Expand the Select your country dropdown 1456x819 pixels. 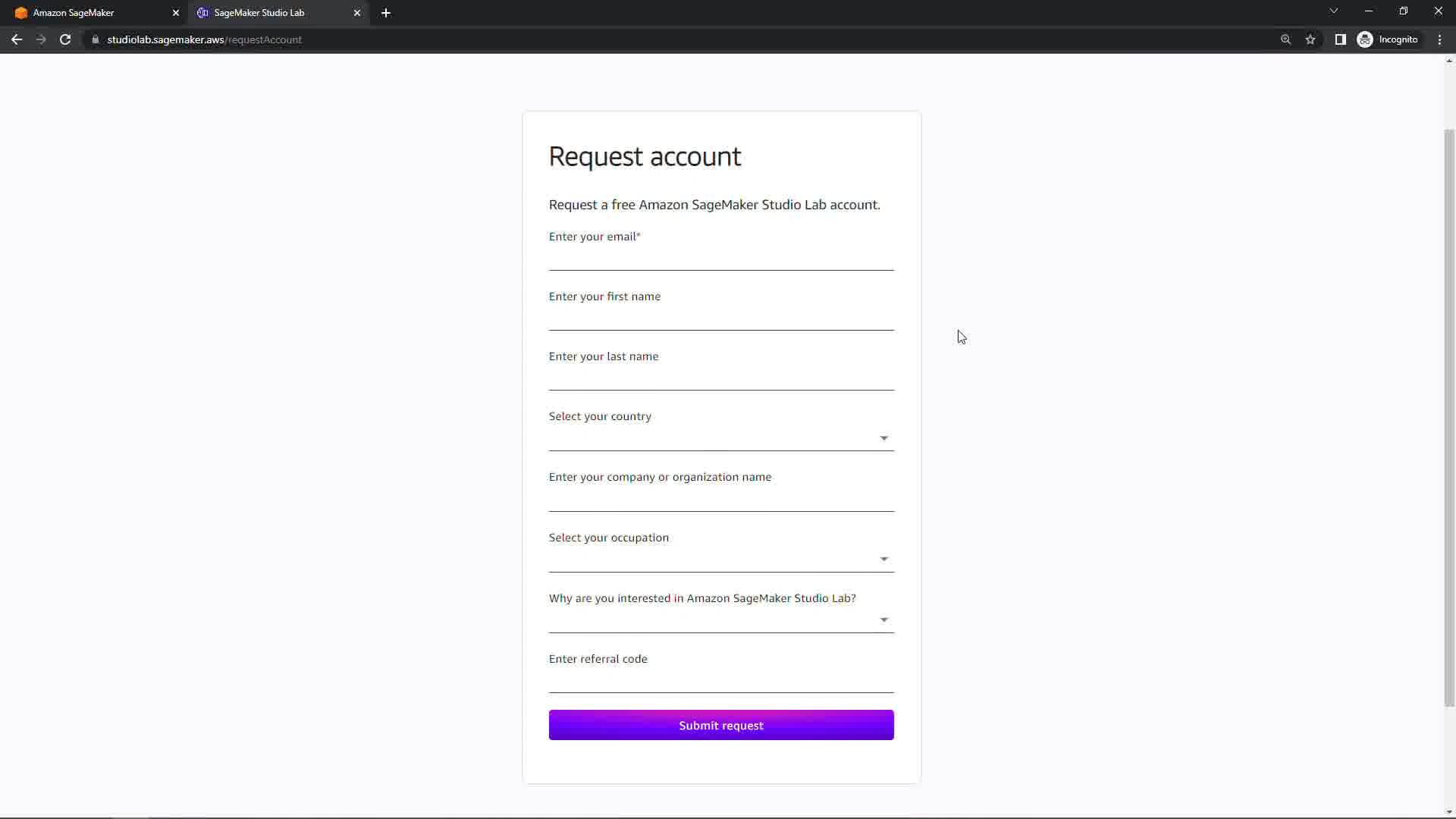tap(720, 438)
